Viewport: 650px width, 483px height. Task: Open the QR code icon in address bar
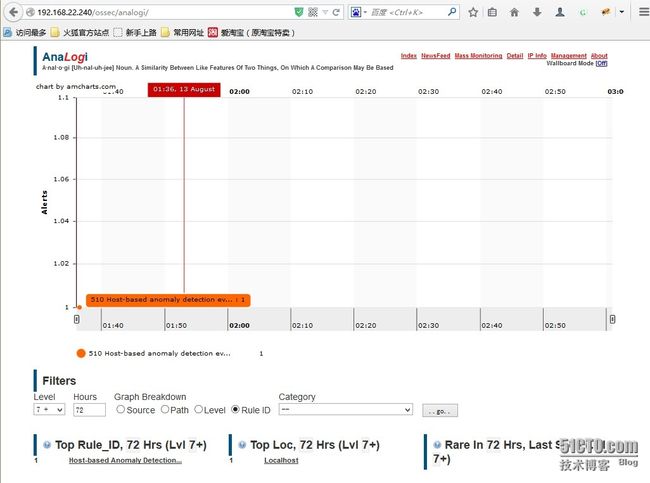coord(313,12)
